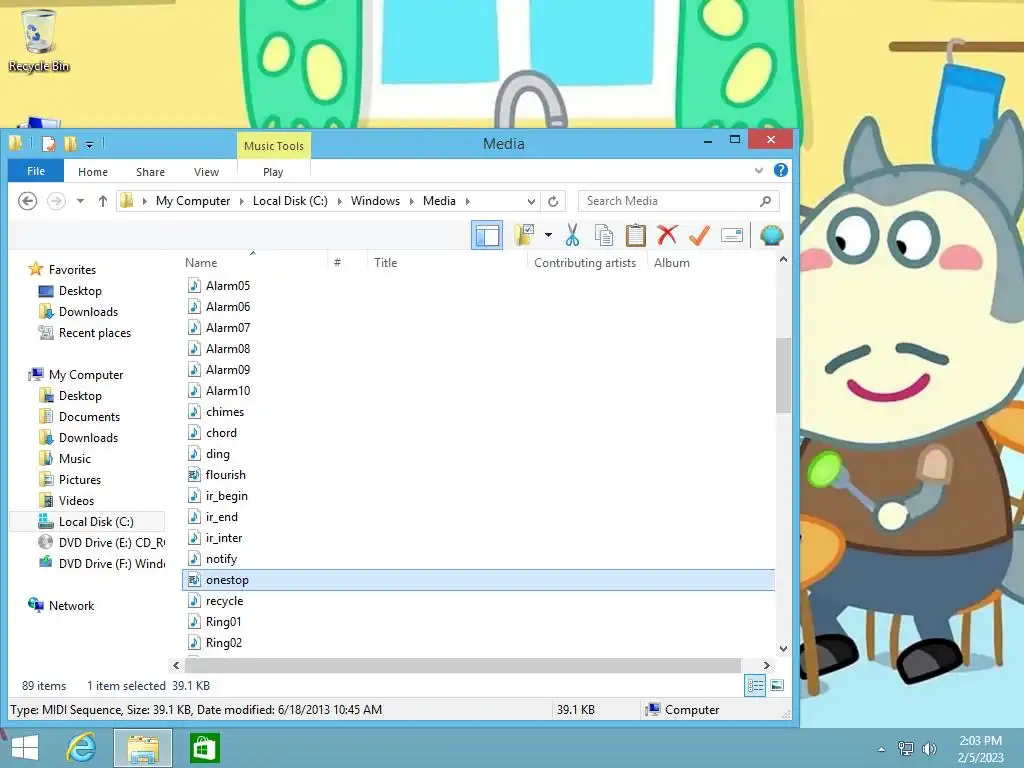This screenshot has width=1024, height=768.
Task: Sort by Contributing artists column
Action: [x=585, y=263]
